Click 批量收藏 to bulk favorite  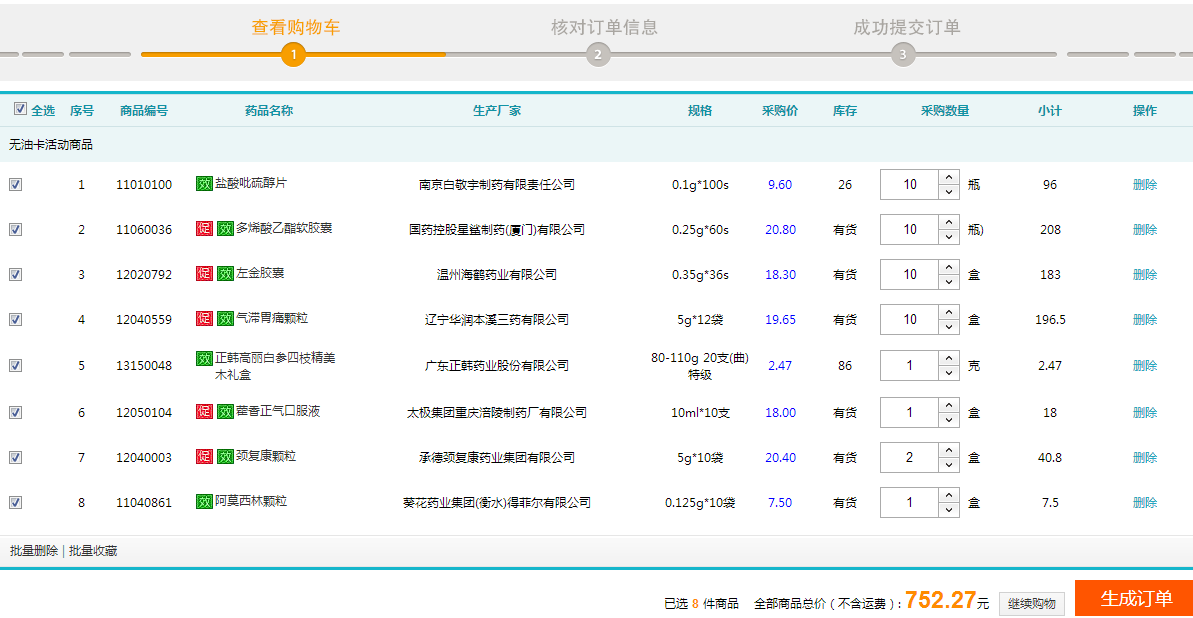click(93, 551)
